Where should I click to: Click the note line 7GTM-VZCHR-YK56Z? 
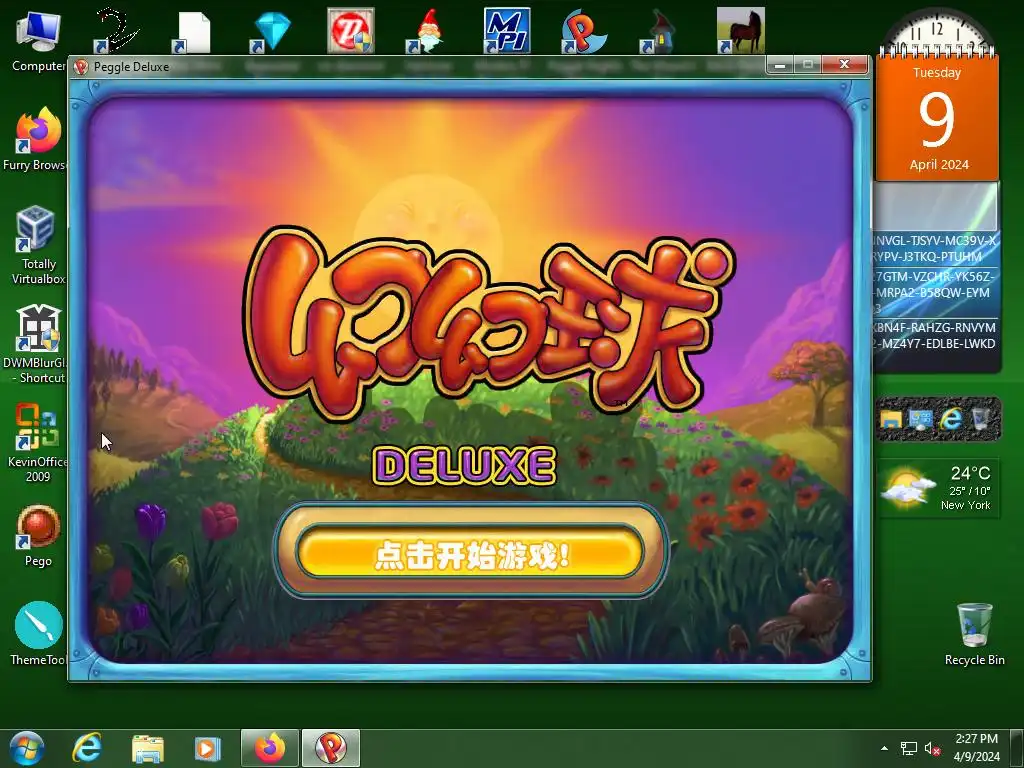coord(935,292)
